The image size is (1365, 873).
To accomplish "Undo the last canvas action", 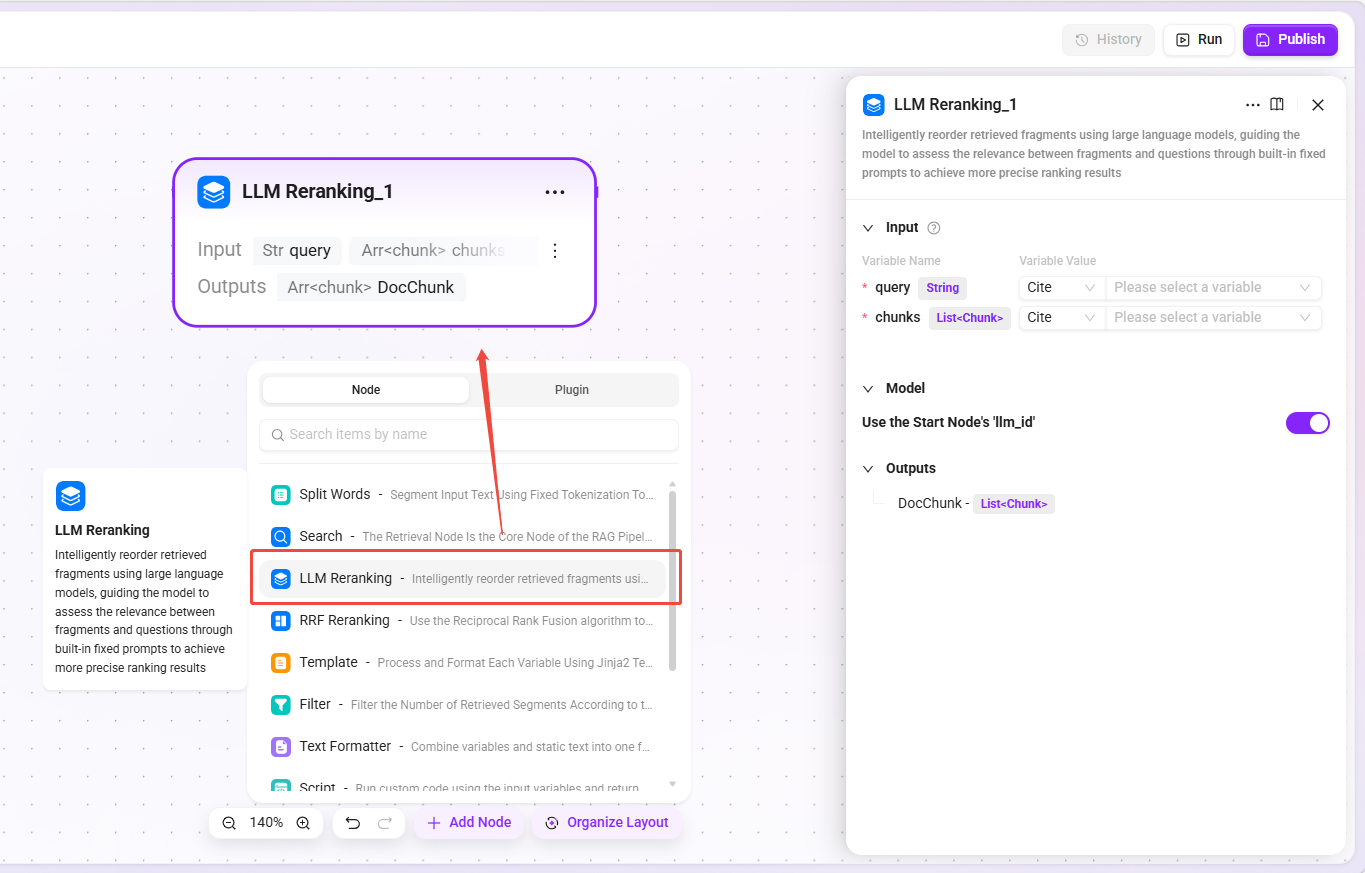I will tap(353, 822).
